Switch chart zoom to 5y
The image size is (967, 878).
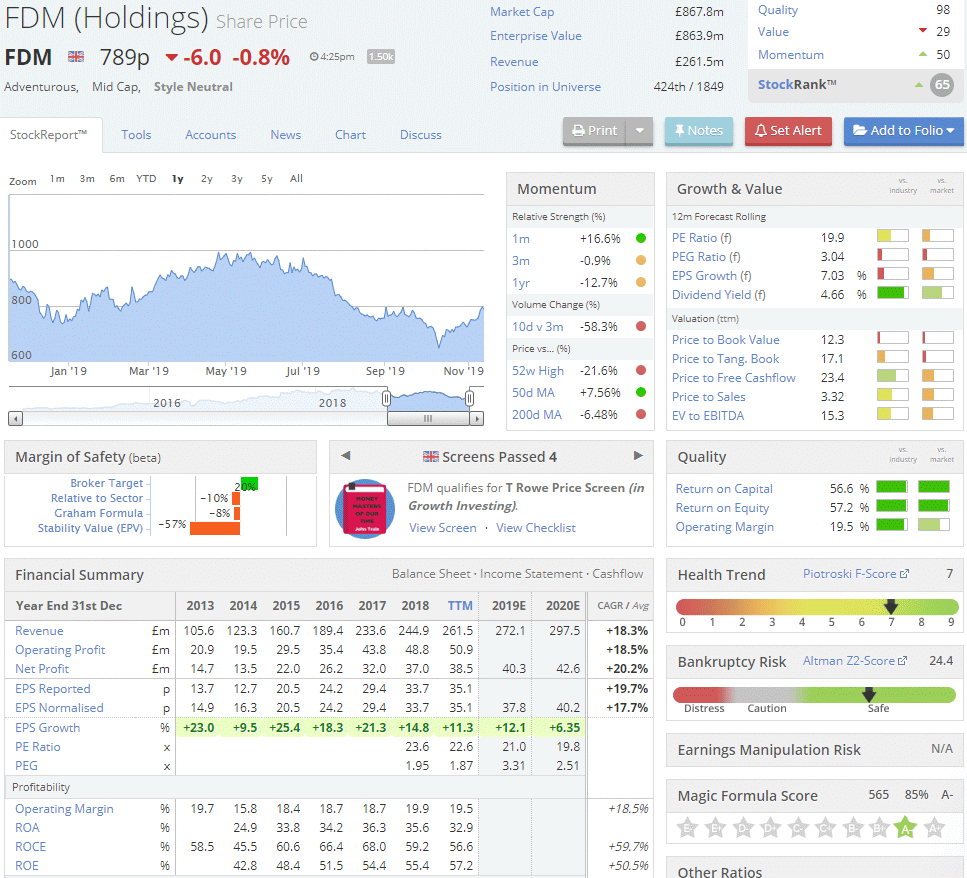pos(266,179)
